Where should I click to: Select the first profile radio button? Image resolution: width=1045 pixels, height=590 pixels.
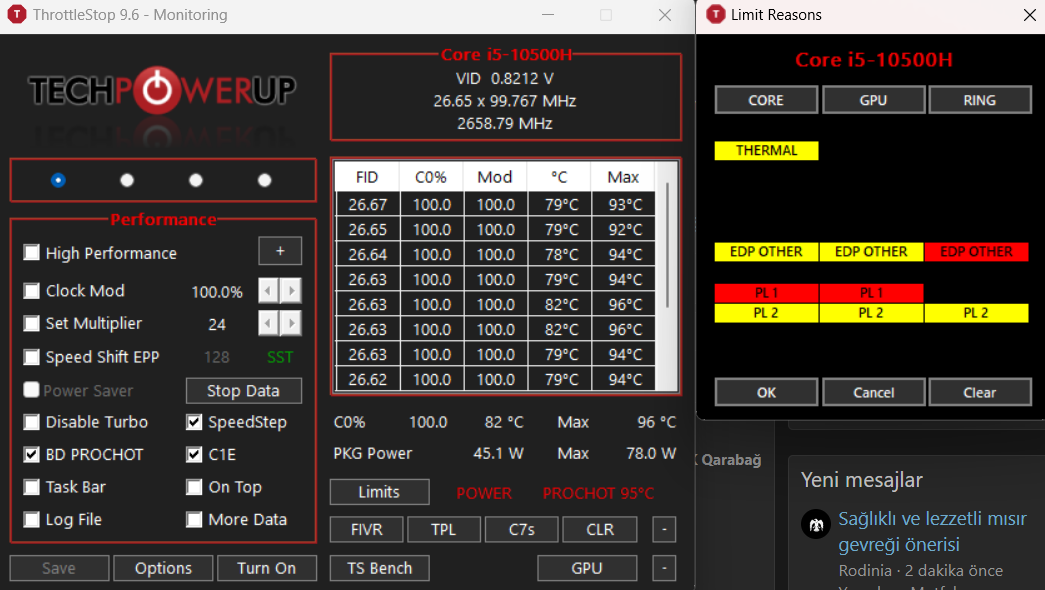coord(58,180)
